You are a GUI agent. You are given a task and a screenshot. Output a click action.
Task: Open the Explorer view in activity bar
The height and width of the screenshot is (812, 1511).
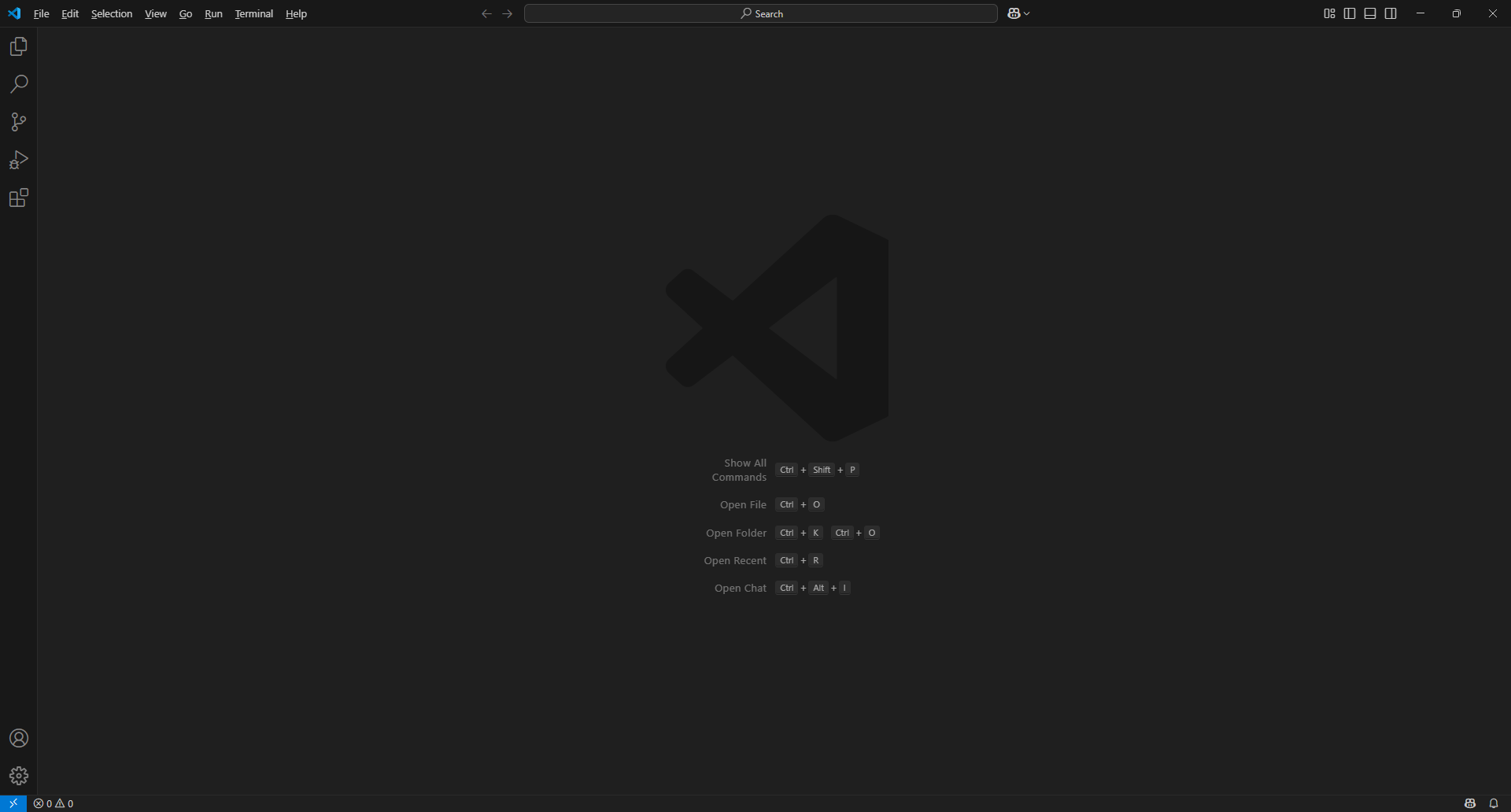coord(19,46)
